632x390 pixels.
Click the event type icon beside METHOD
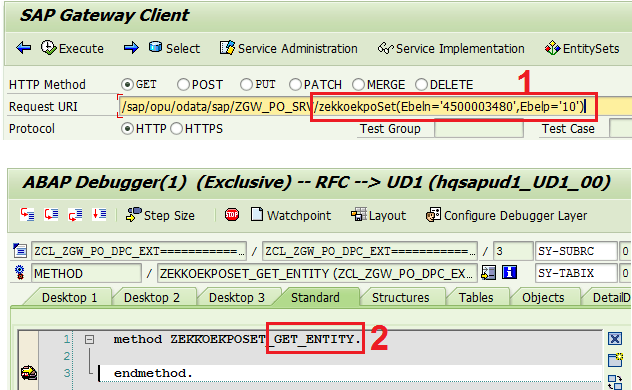pos(19,273)
